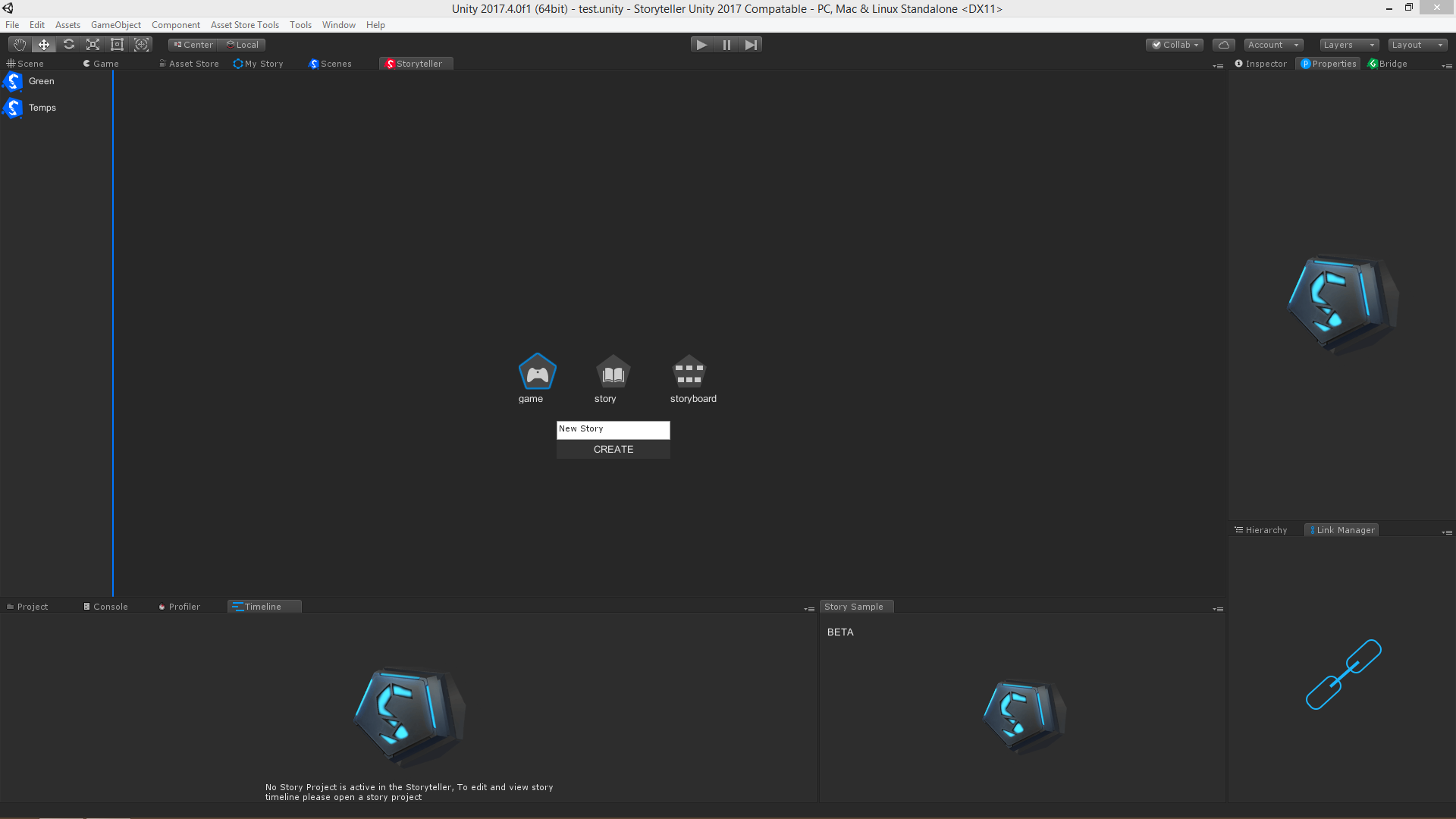
Task: Start Play mode
Action: click(x=701, y=45)
